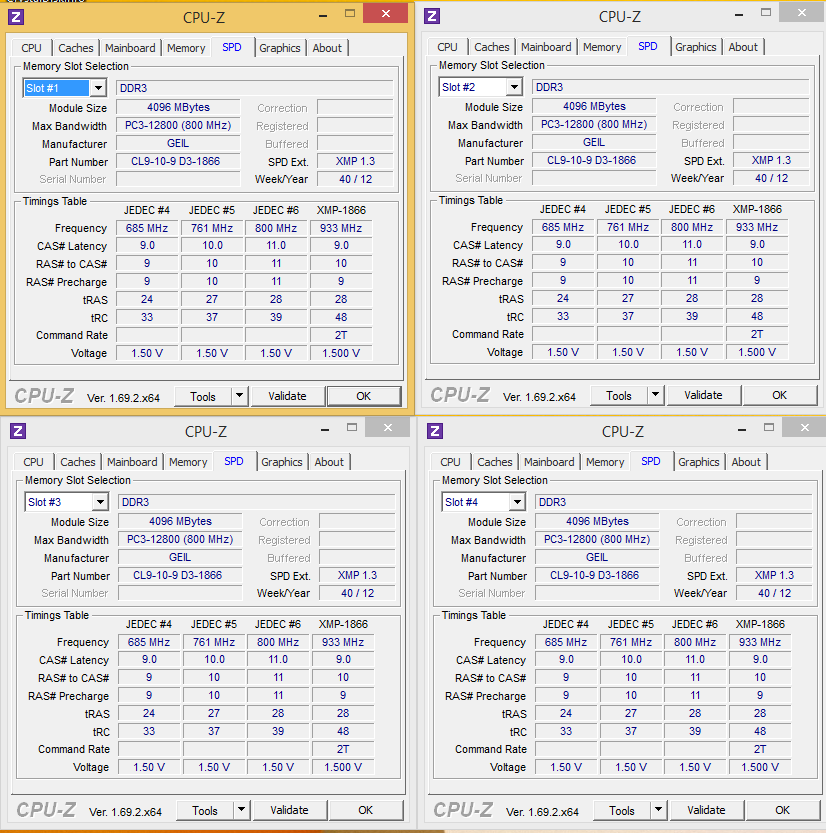Click Module Size field in Slot #3 window
Screen dimensions: 826x833
click(180, 521)
